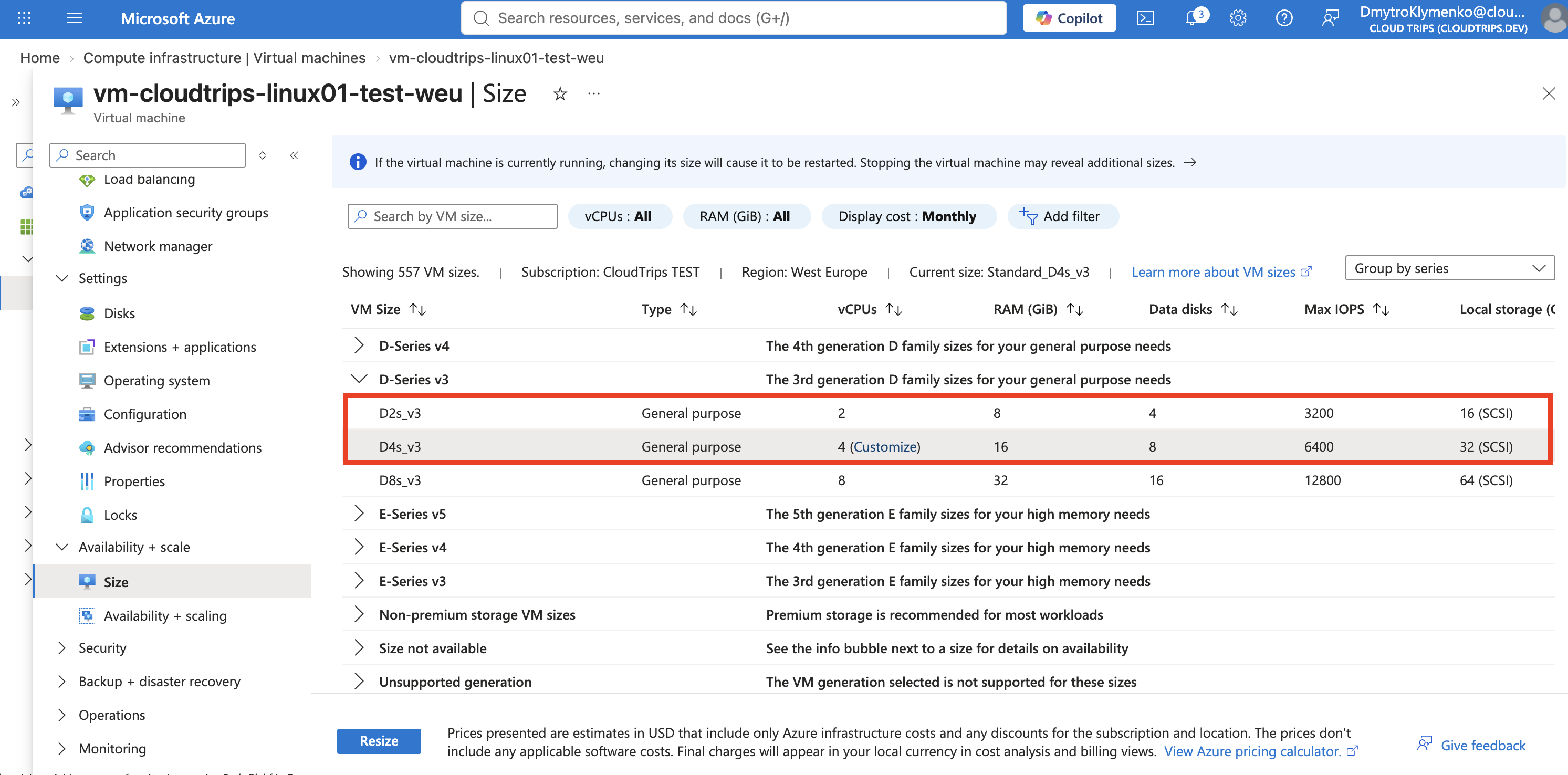Sort table by RAM (GiB) column arrows
The image size is (1568, 775).
pyautogui.click(x=1075, y=309)
